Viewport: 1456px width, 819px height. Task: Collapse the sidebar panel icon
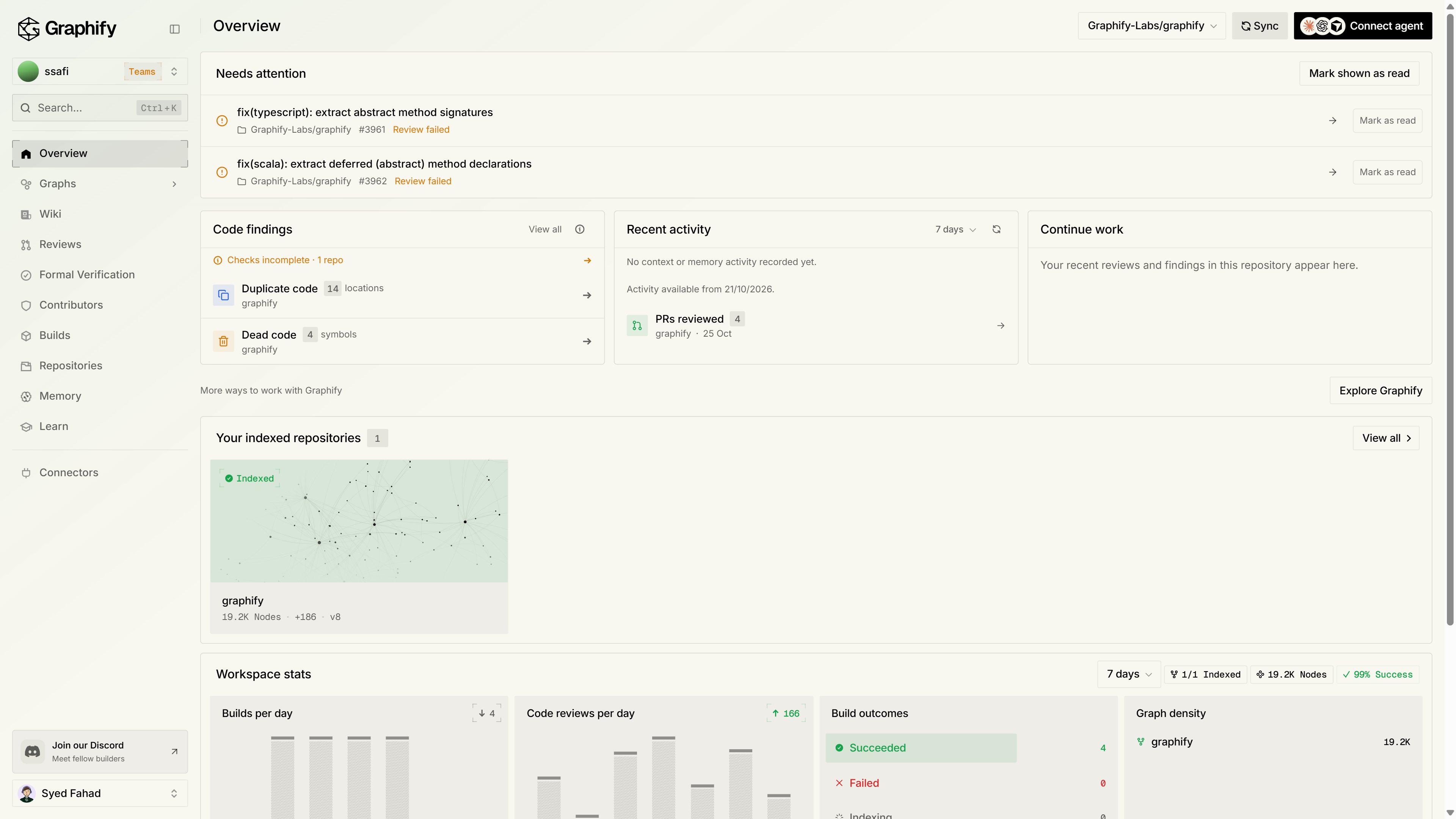coord(175,29)
